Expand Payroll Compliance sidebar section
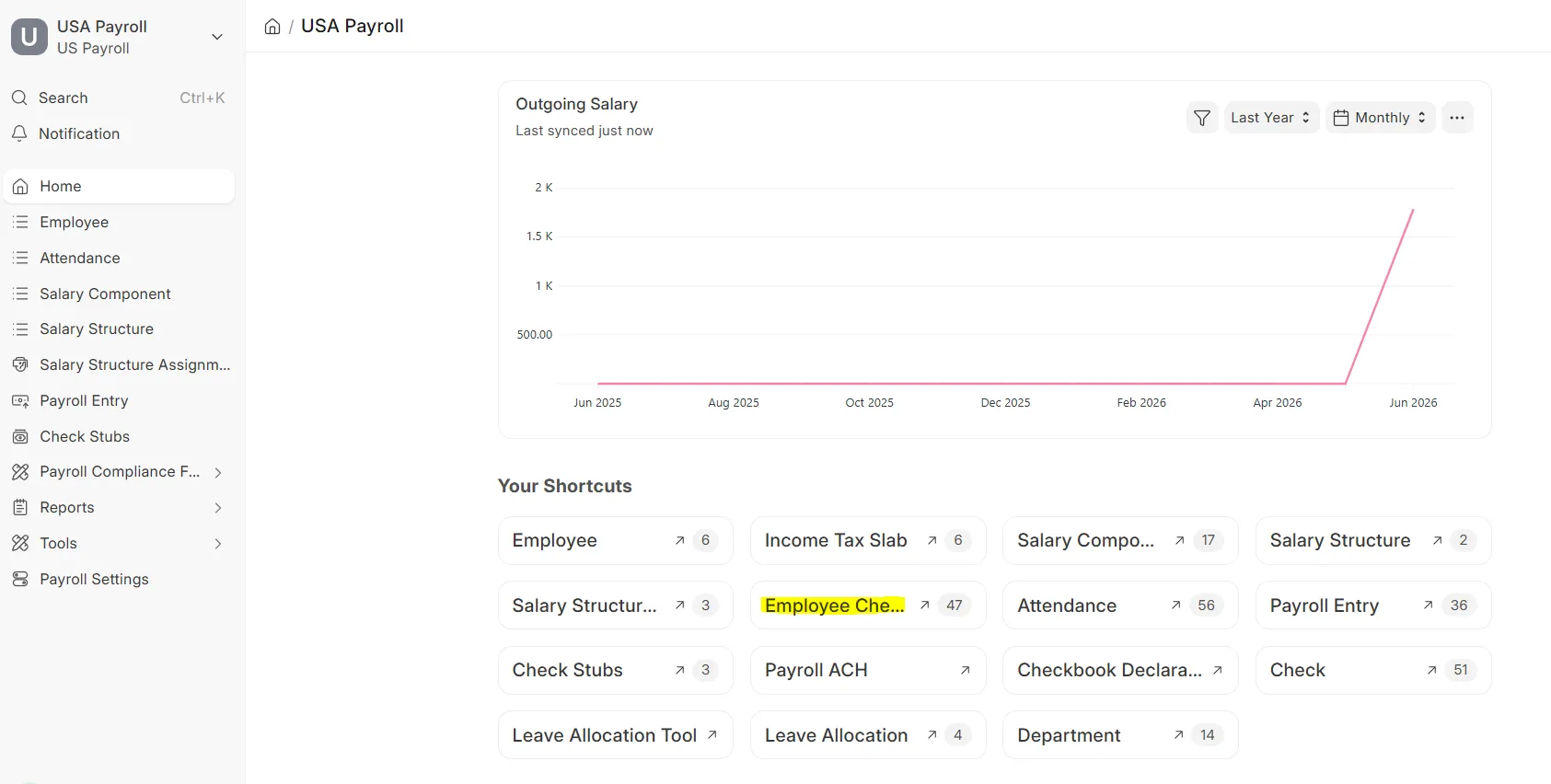Screen dimensions: 1551x784 coord(218,472)
